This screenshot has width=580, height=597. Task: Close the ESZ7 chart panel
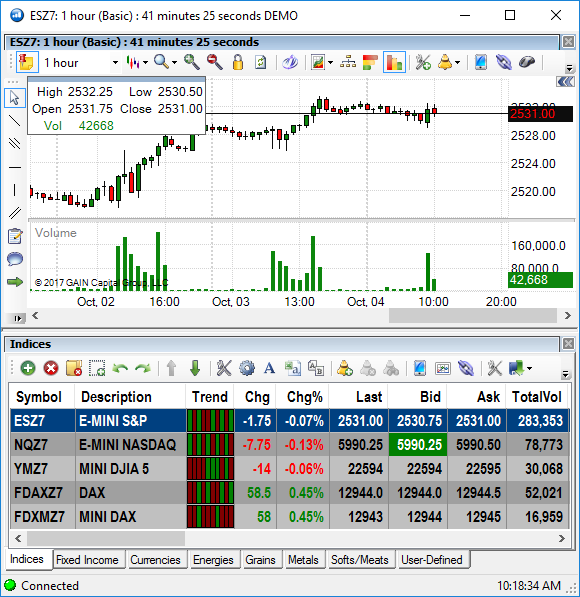pyautogui.click(x=568, y=42)
